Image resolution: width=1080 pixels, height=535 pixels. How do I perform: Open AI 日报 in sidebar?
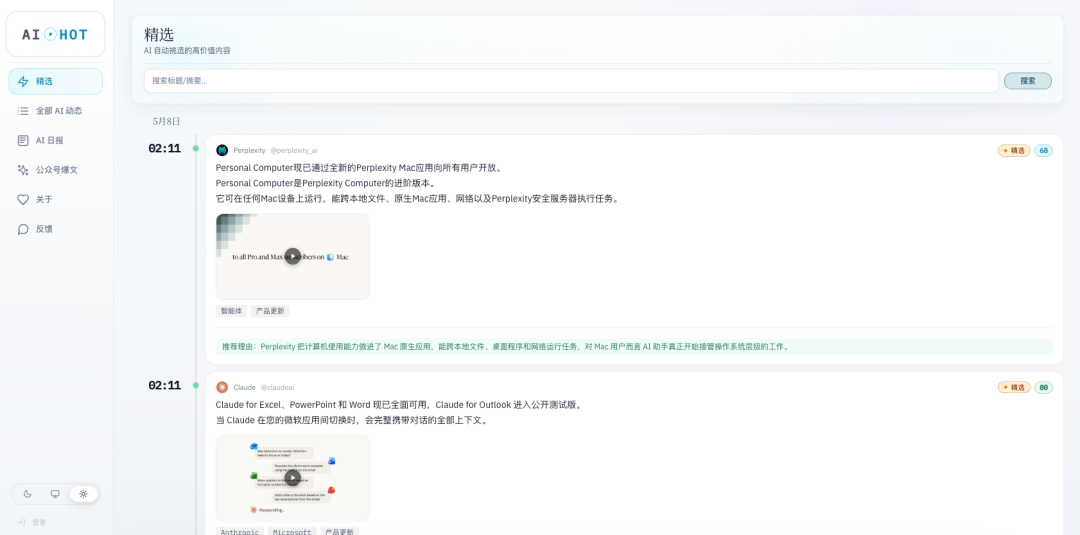55,140
